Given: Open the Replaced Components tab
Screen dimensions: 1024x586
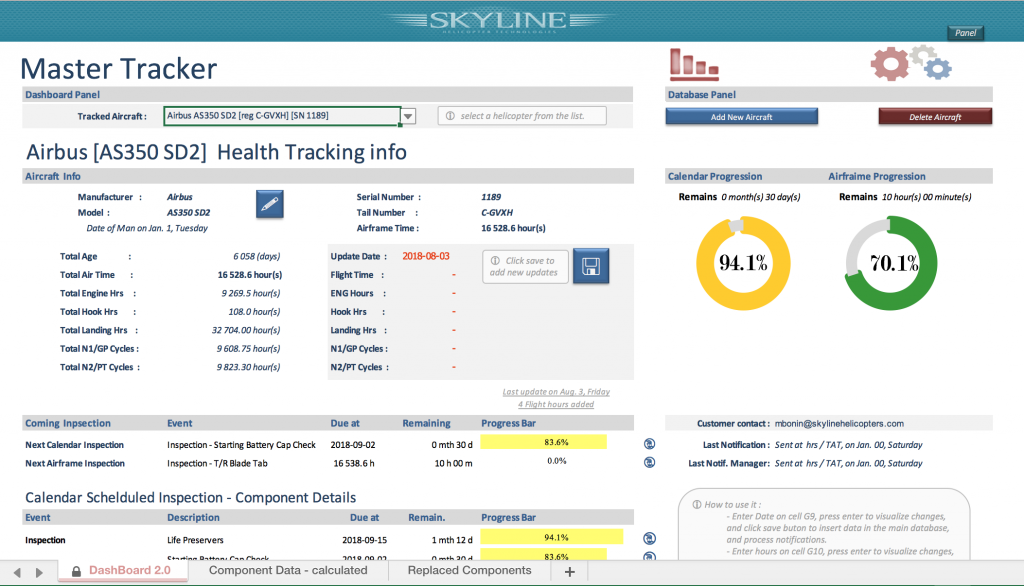Looking at the screenshot, I should point(470,570).
